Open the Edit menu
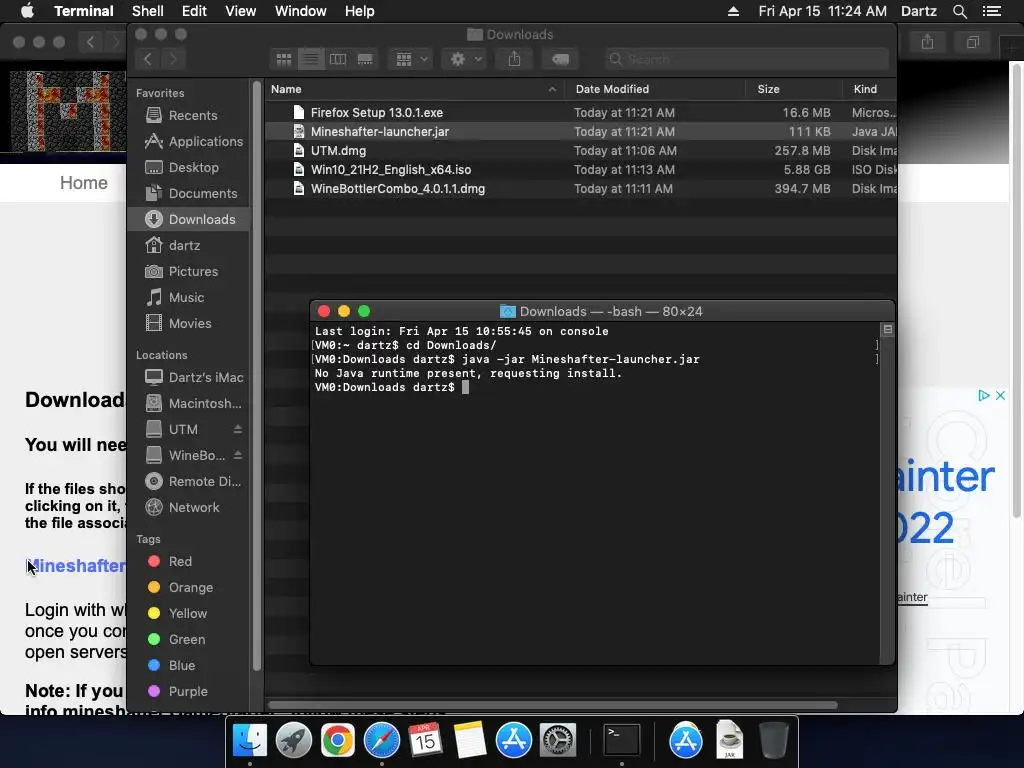The height and width of the screenshot is (768, 1024). point(194,11)
